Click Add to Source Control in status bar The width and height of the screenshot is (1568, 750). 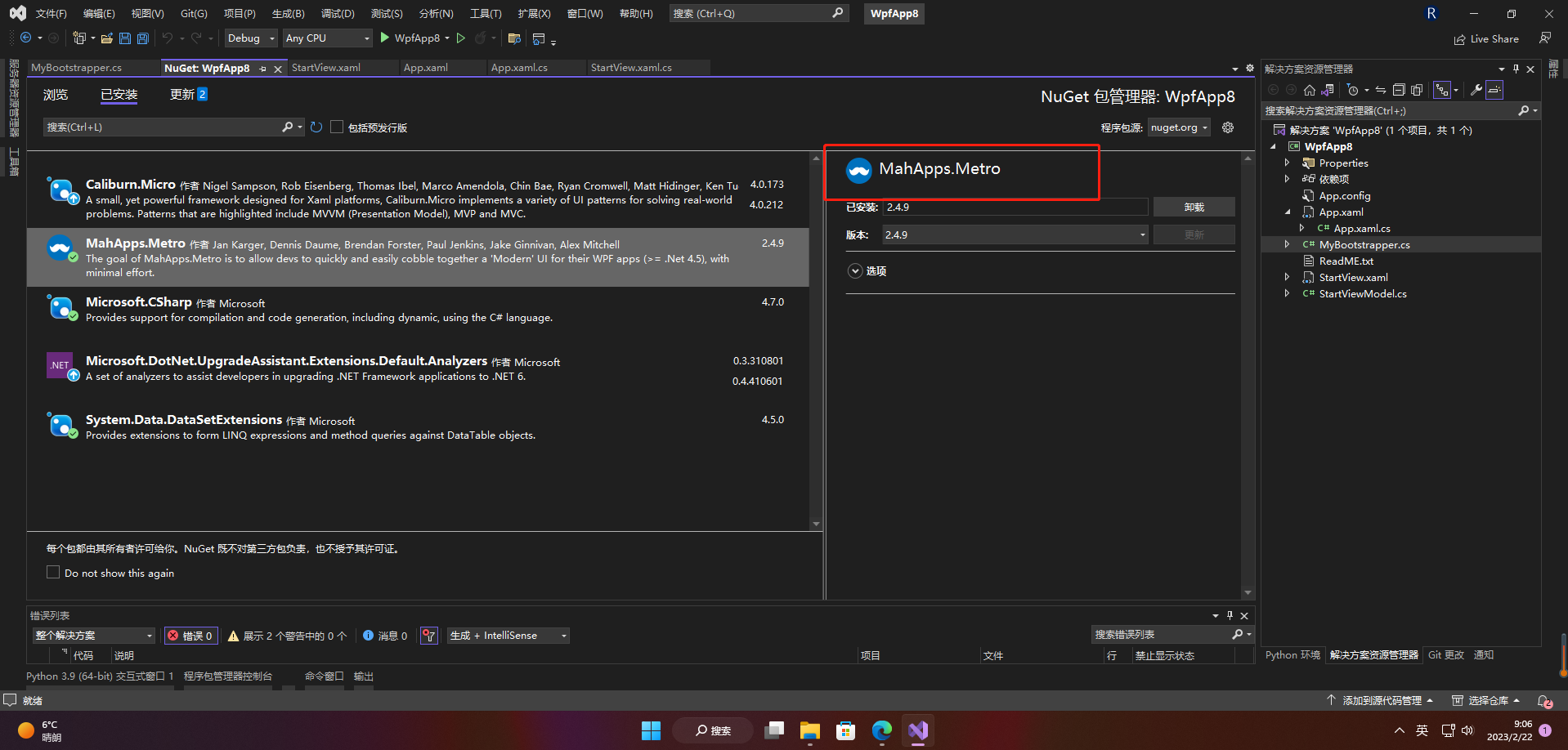(1379, 701)
